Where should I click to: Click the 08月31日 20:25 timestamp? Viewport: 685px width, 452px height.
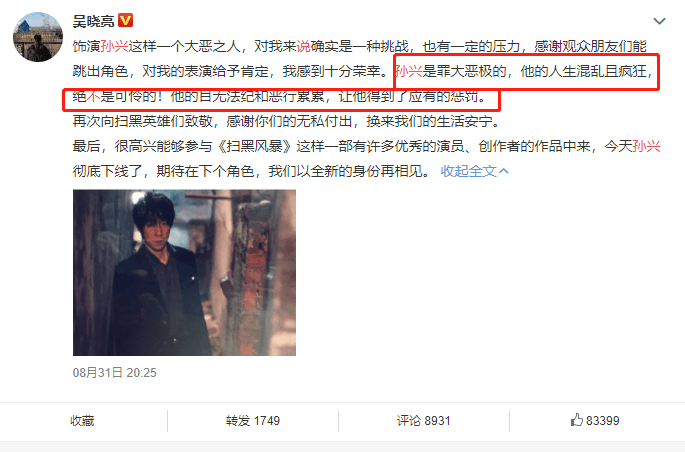[x=114, y=373]
